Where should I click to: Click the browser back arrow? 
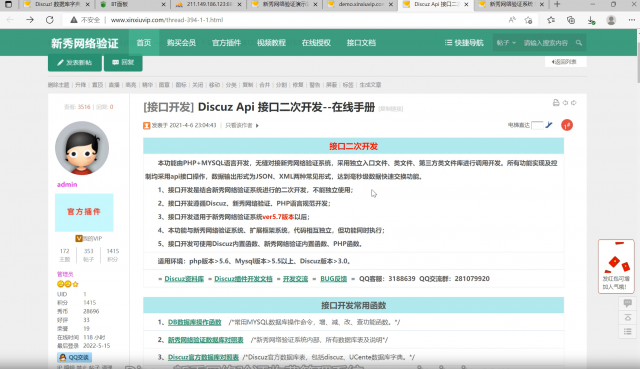tap(10, 20)
